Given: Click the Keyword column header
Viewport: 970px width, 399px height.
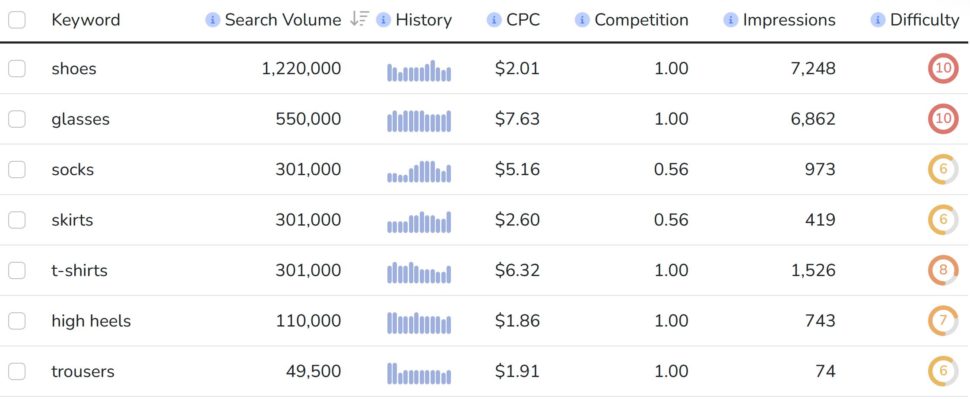Looking at the screenshot, I should click(85, 20).
